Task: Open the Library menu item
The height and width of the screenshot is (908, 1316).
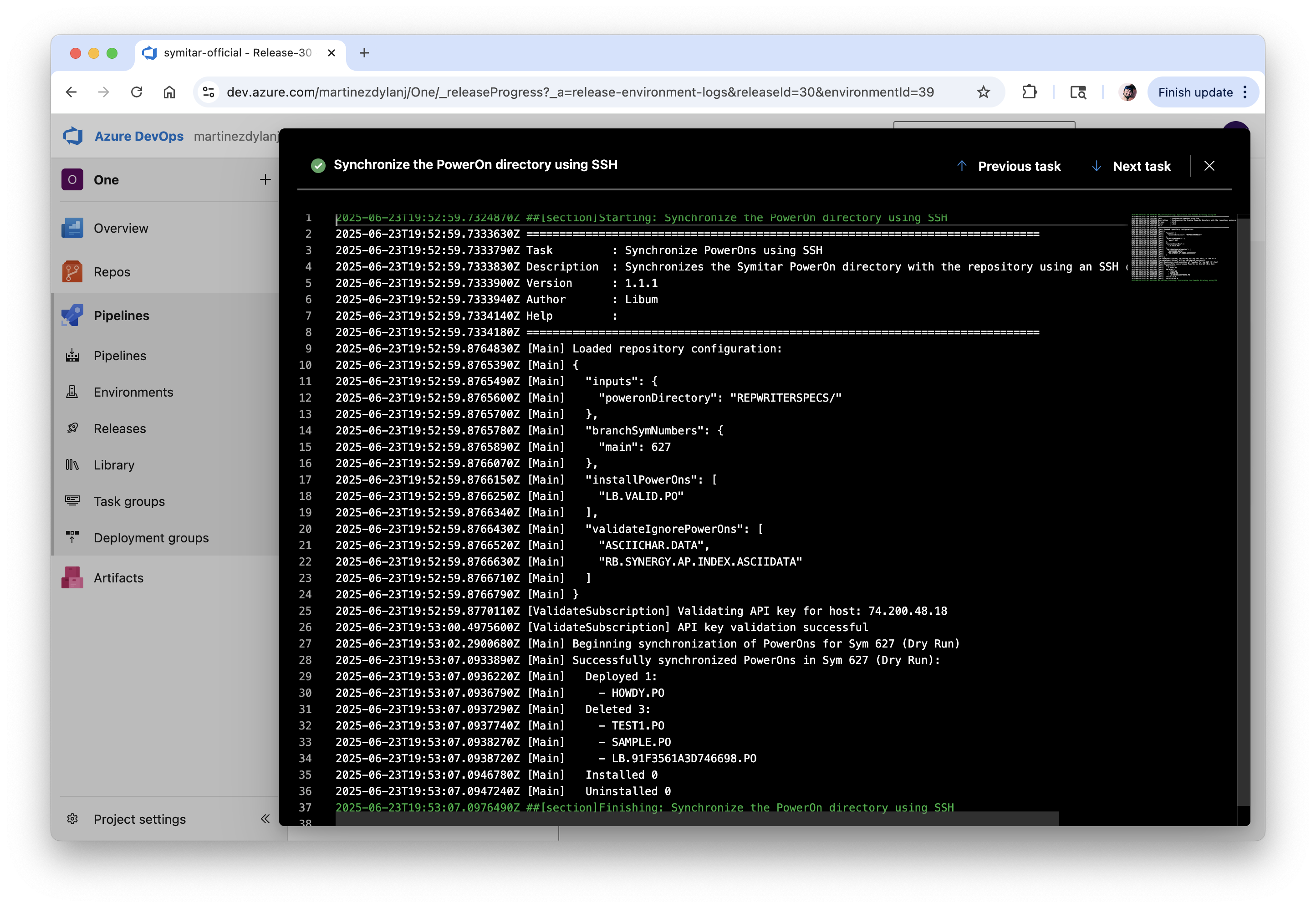Action: [114, 465]
